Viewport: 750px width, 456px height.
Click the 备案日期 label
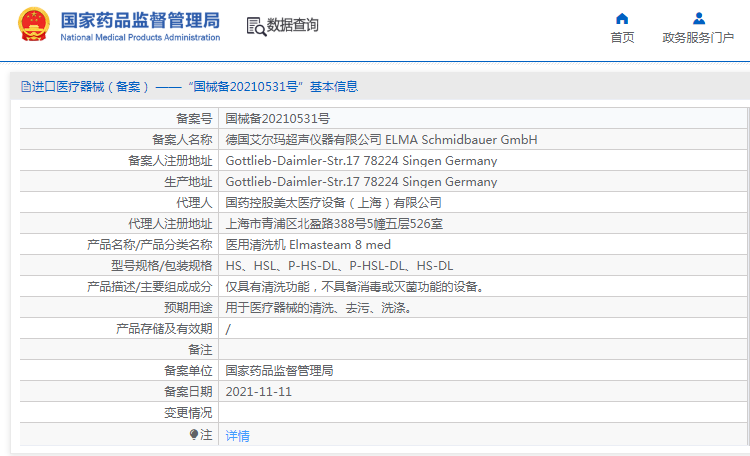[188, 392]
